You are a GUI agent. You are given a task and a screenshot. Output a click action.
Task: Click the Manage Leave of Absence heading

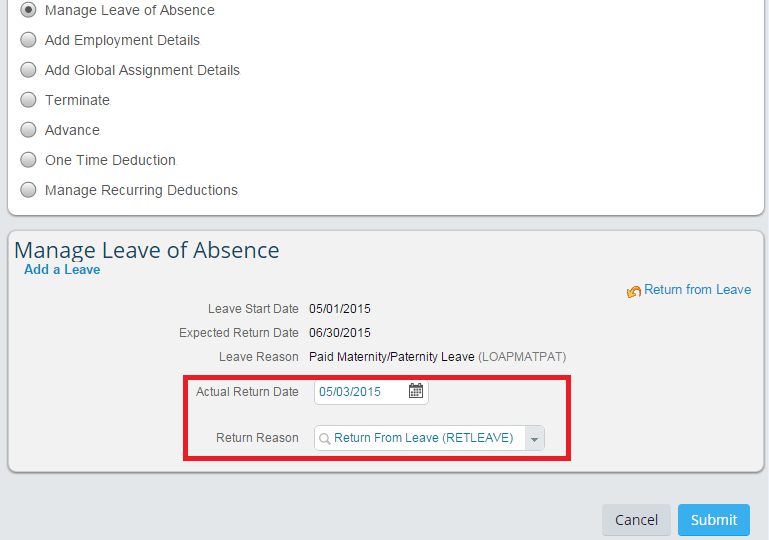tap(147, 250)
